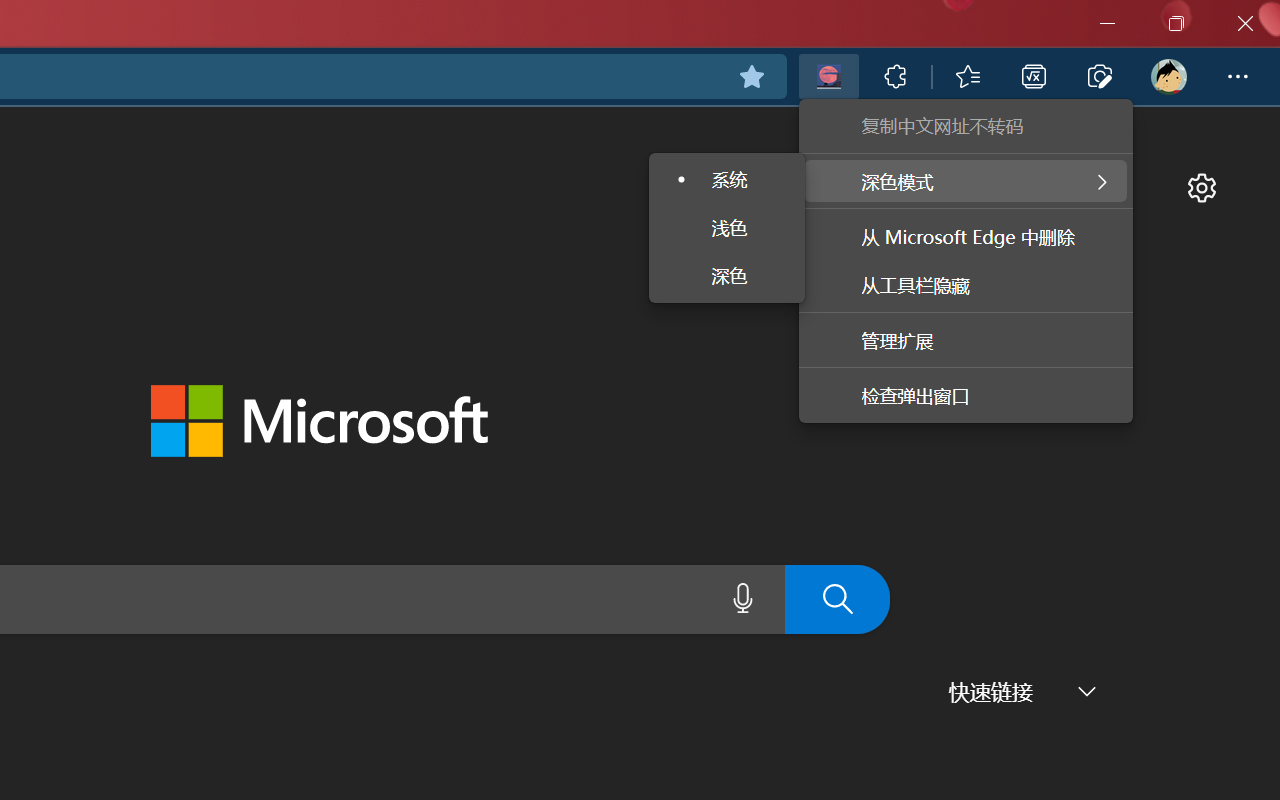Viewport: 1280px width, 800px height.
Task: Click 复制中文网址不转码 menu entry
Action: tap(966, 127)
